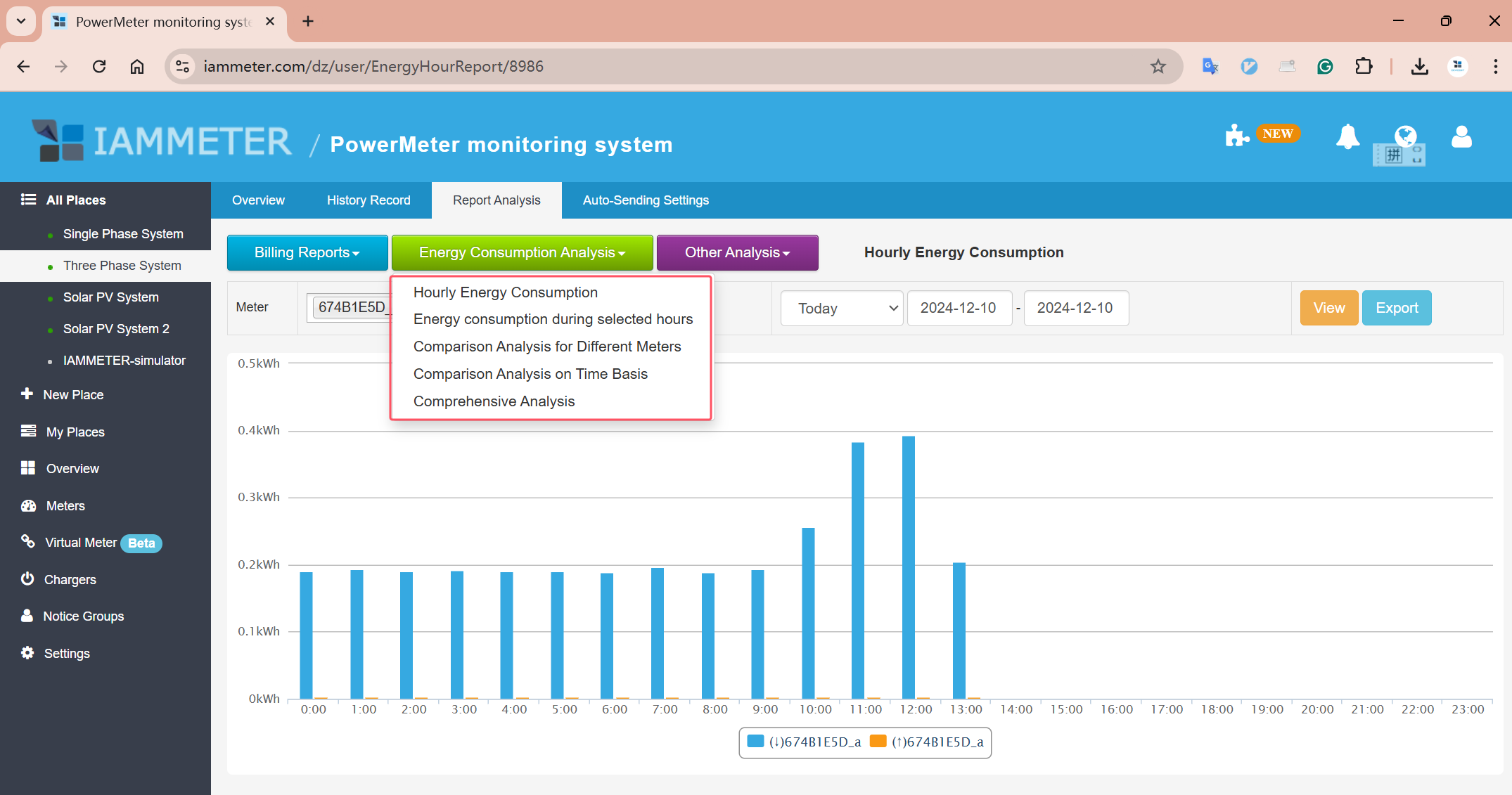The image size is (1512, 795).
Task: Click the Notice Groups person icon
Action: tap(27, 615)
